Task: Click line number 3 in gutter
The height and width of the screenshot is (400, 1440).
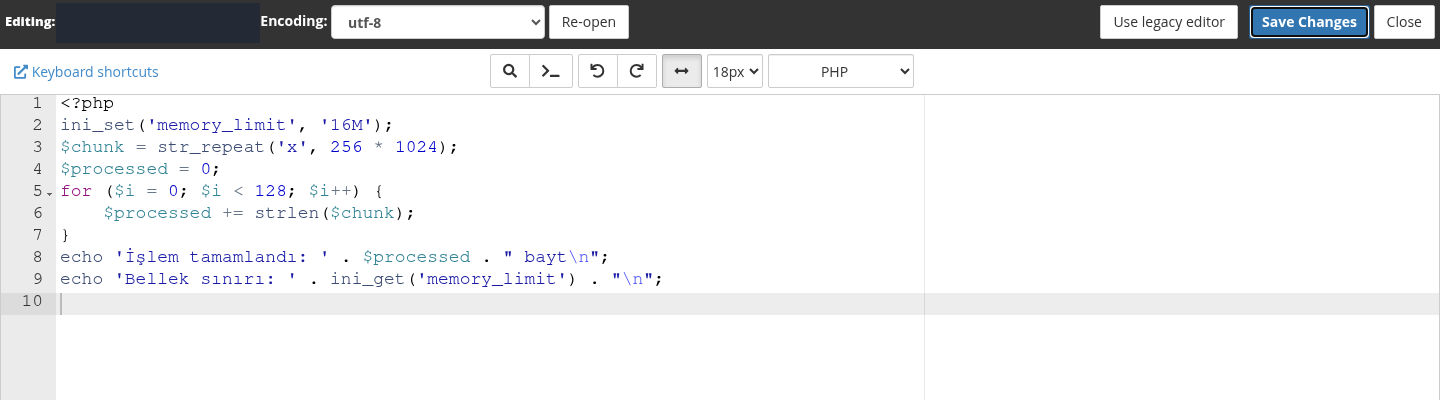Action: (x=37, y=147)
